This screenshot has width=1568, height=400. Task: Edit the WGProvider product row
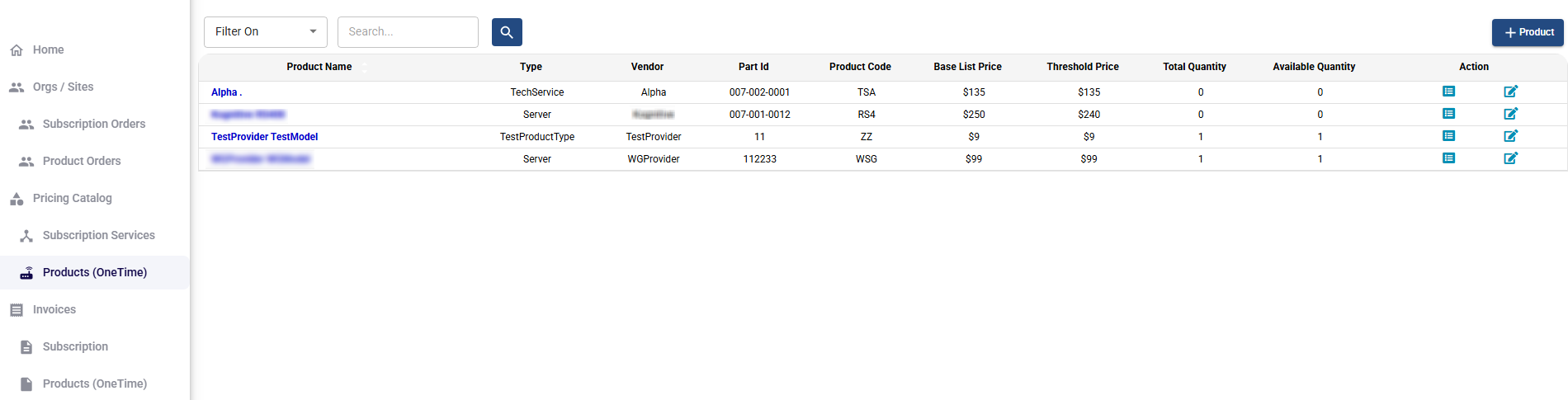[1510, 158]
